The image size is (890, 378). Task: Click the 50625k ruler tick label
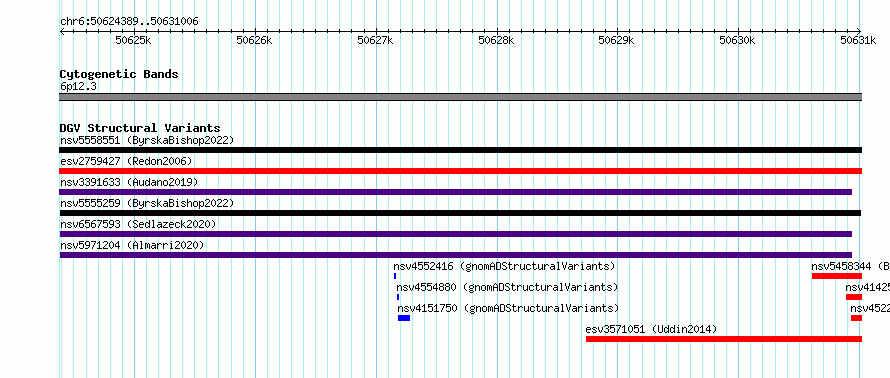[x=133, y=40]
